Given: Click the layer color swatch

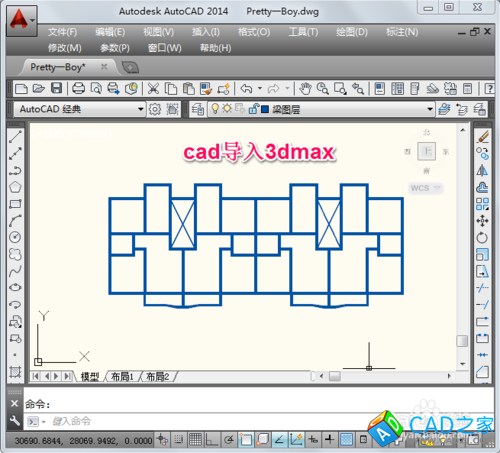Looking at the screenshot, I should [x=265, y=109].
